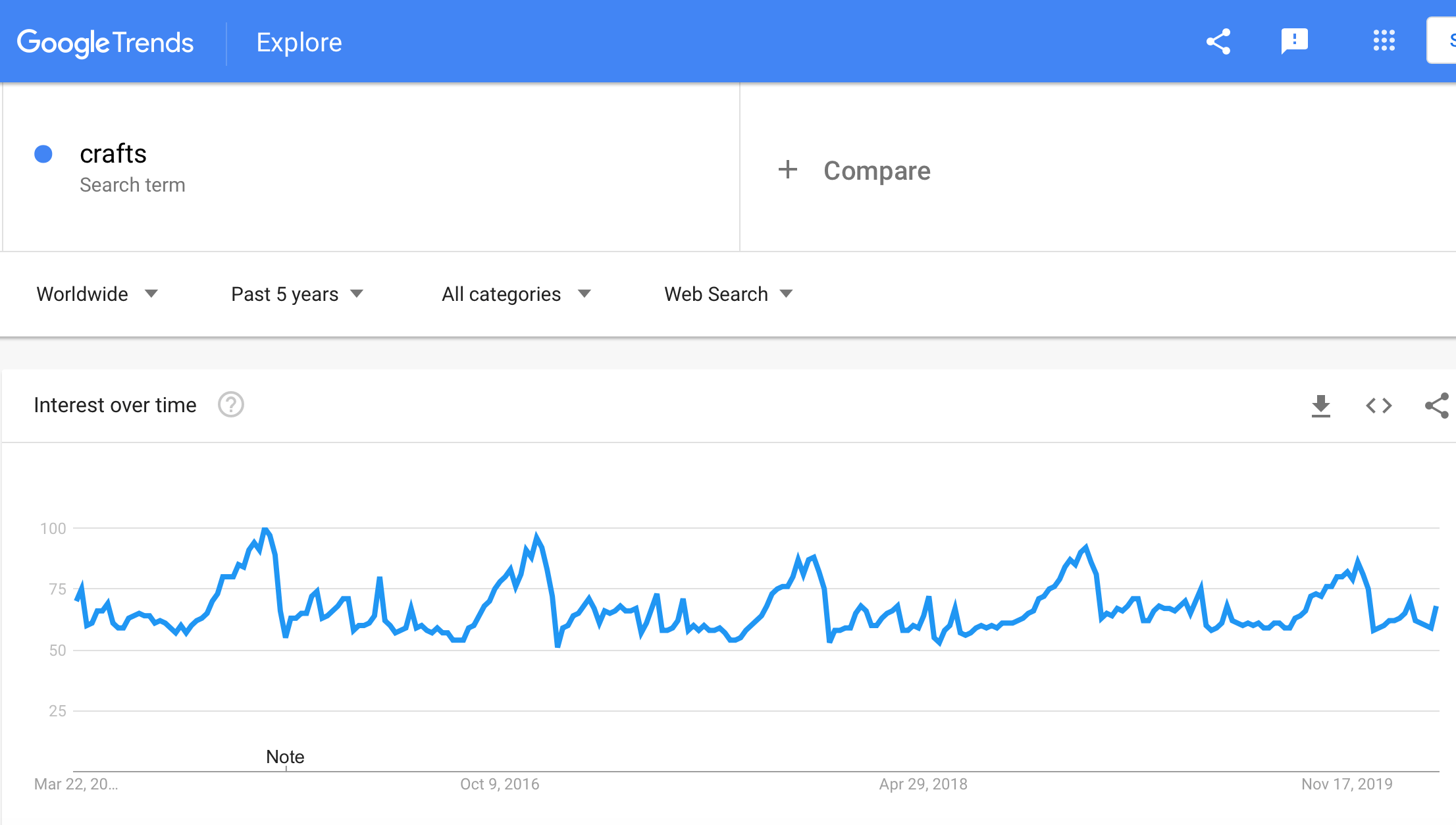Go to Google Trends home logo
Viewport: 1456px width, 825px height.
105,43
